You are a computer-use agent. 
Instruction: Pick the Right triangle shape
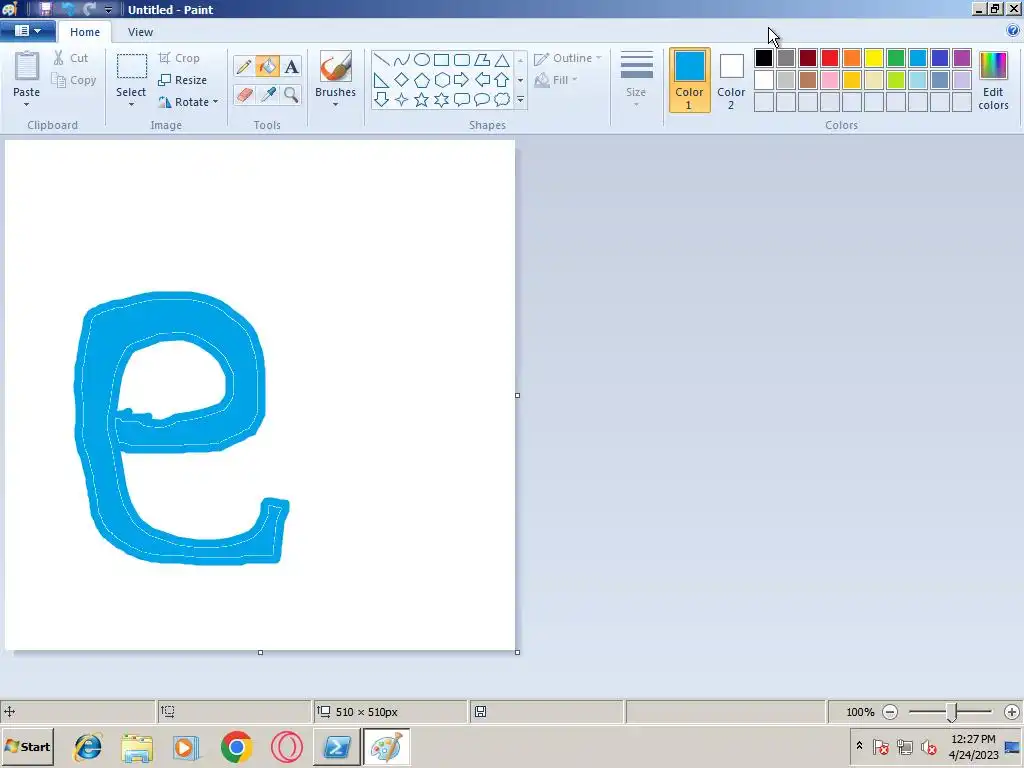(x=382, y=80)
